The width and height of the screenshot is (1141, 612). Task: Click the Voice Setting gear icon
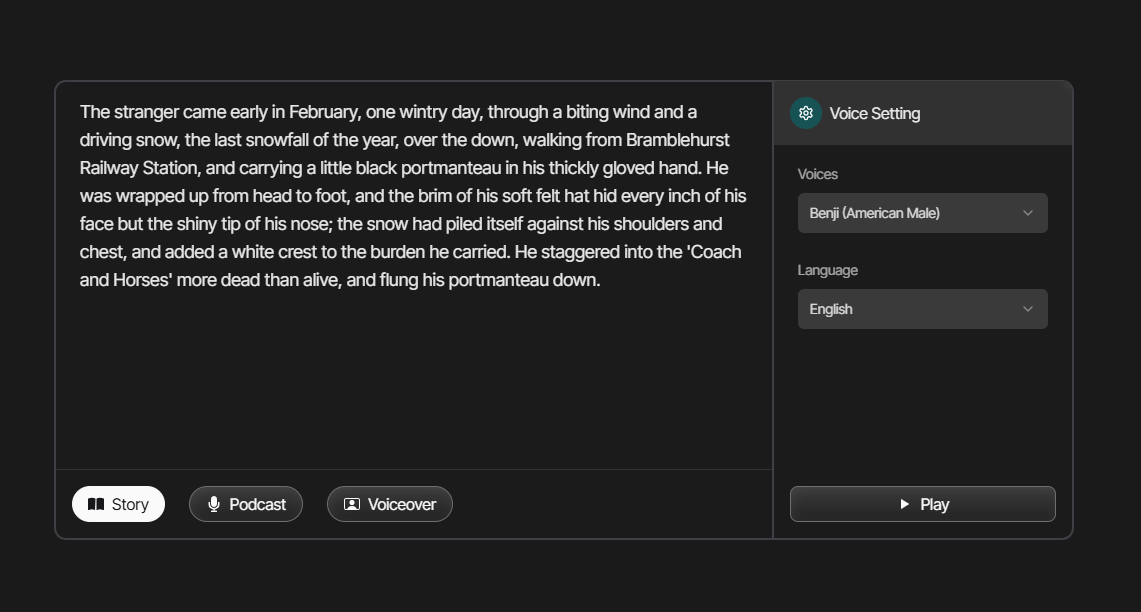point(806,113)
